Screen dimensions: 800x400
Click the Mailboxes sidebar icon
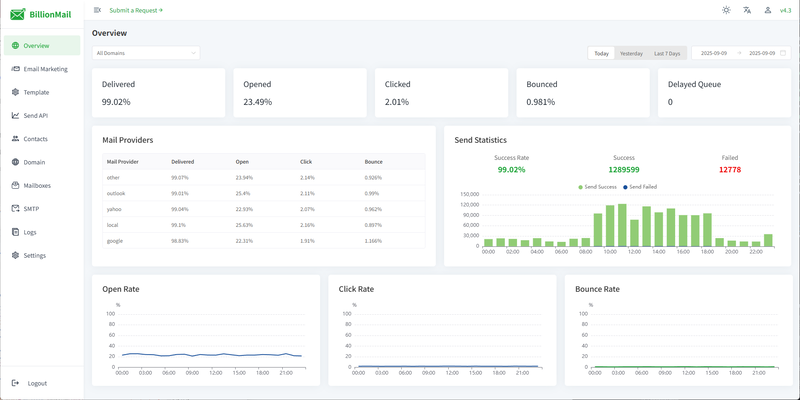pos(15,185)
